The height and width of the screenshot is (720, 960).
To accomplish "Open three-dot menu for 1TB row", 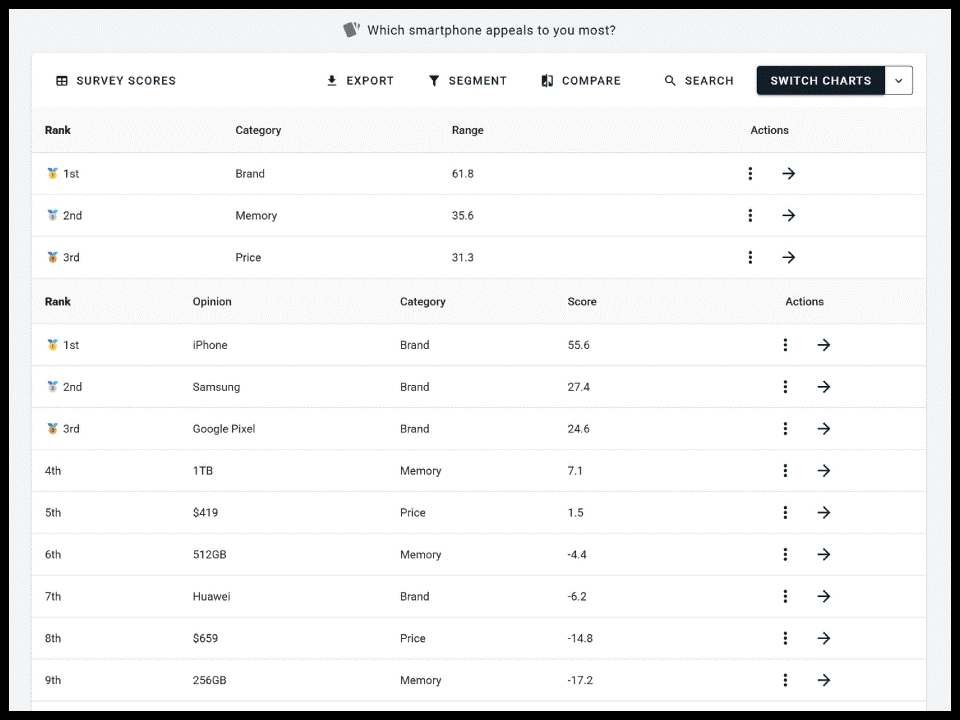I will (x=785, y=470).
